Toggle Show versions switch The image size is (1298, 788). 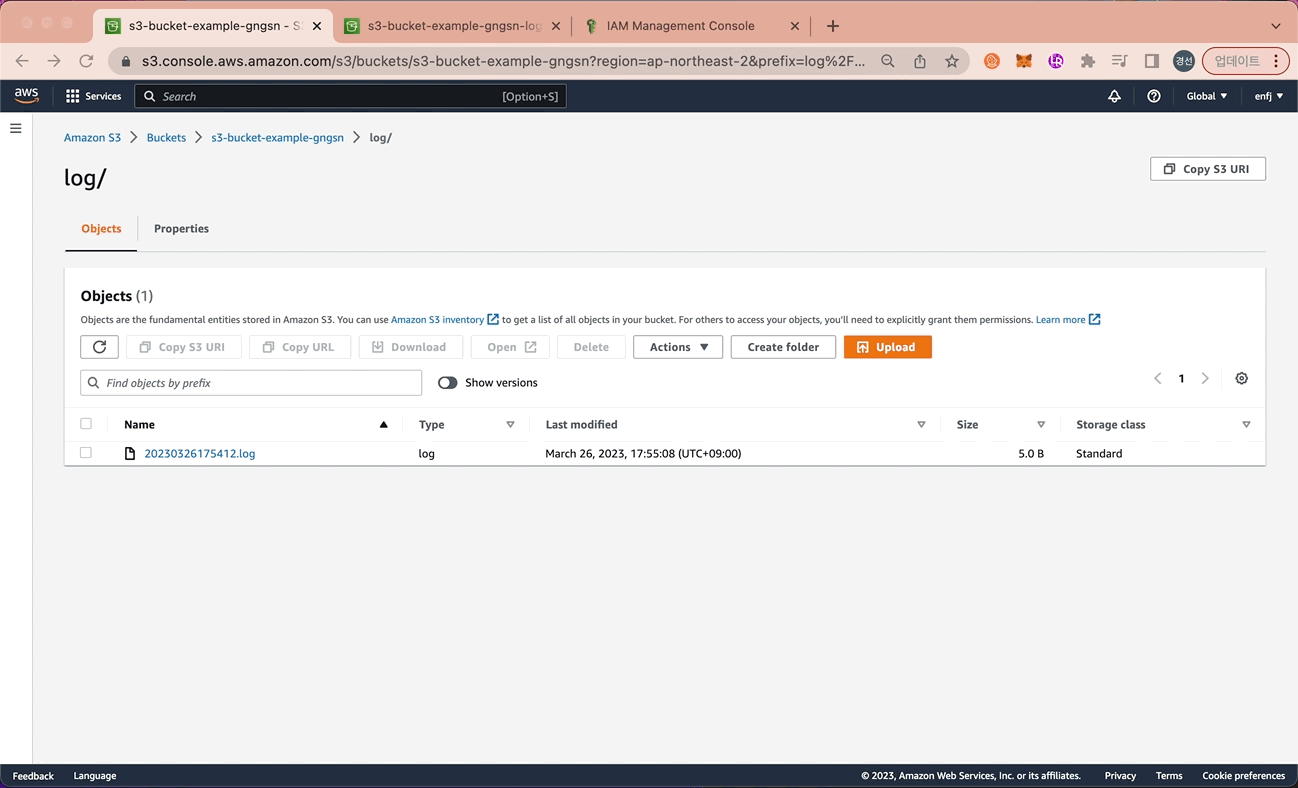(447, 383)
